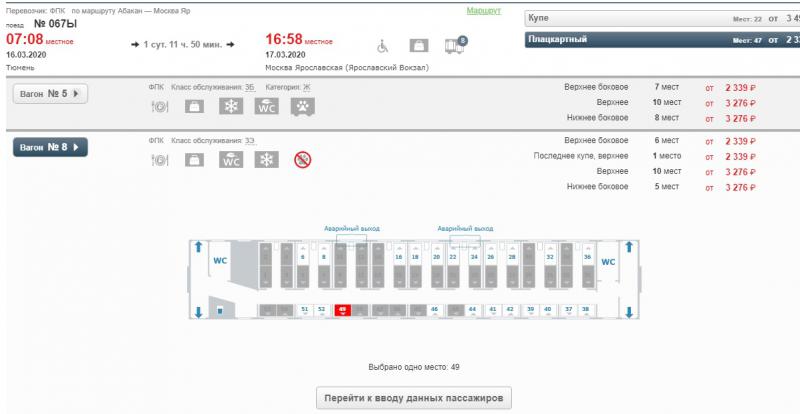Click the wheelchair accessibility icon
Image resolution: width=800 pixels, height=414 pixels.
point(382,46)
